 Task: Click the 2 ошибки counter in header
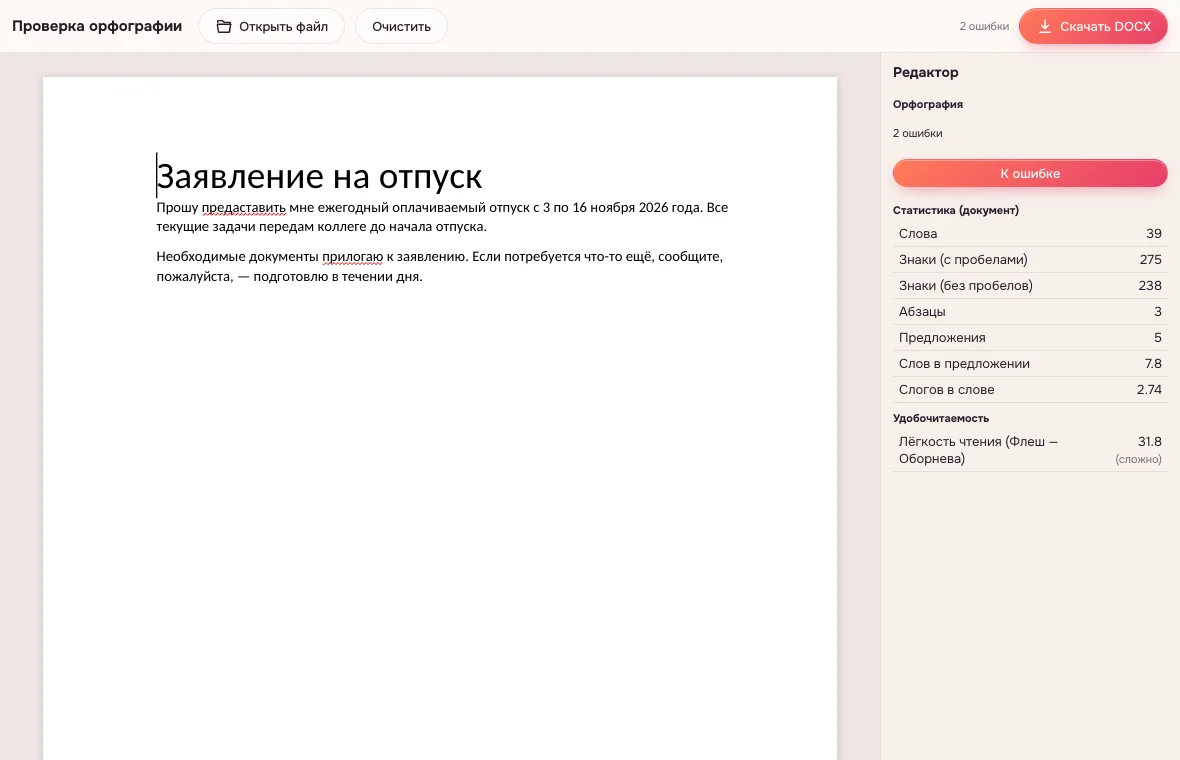tap(984, 26)
